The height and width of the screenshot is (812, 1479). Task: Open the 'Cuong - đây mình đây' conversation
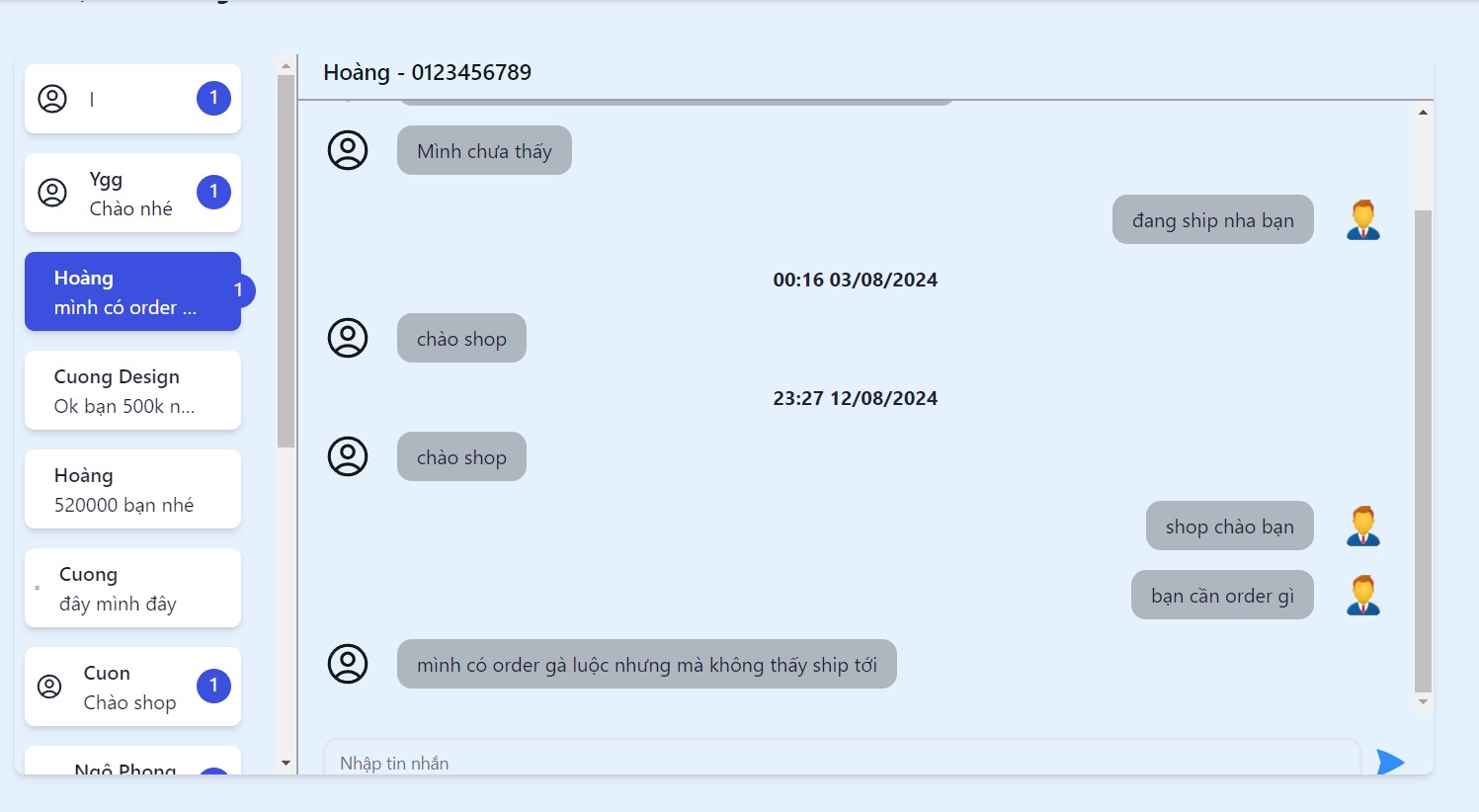pos(132,588)
